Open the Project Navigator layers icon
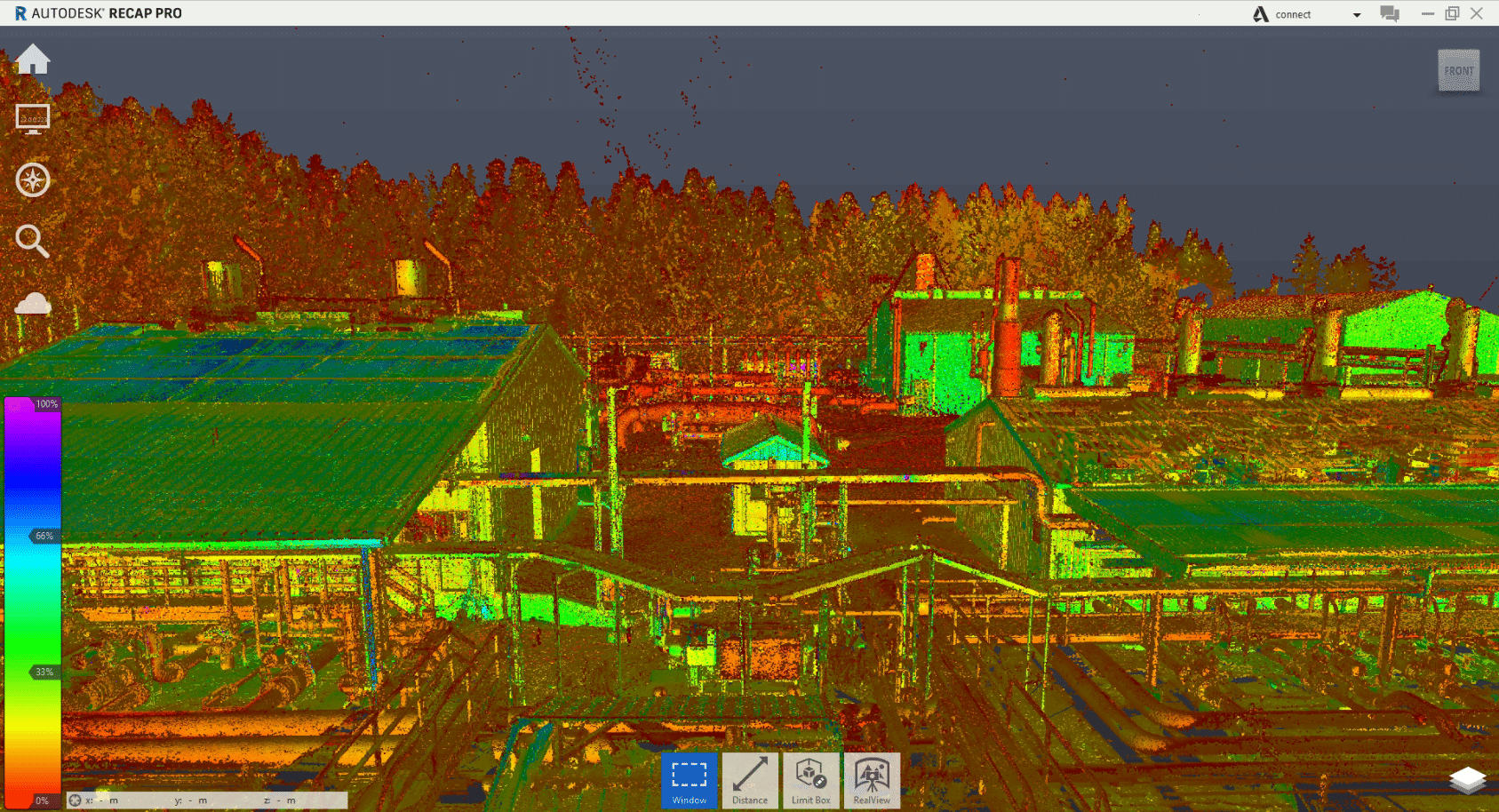 (x=1467, y=780)
